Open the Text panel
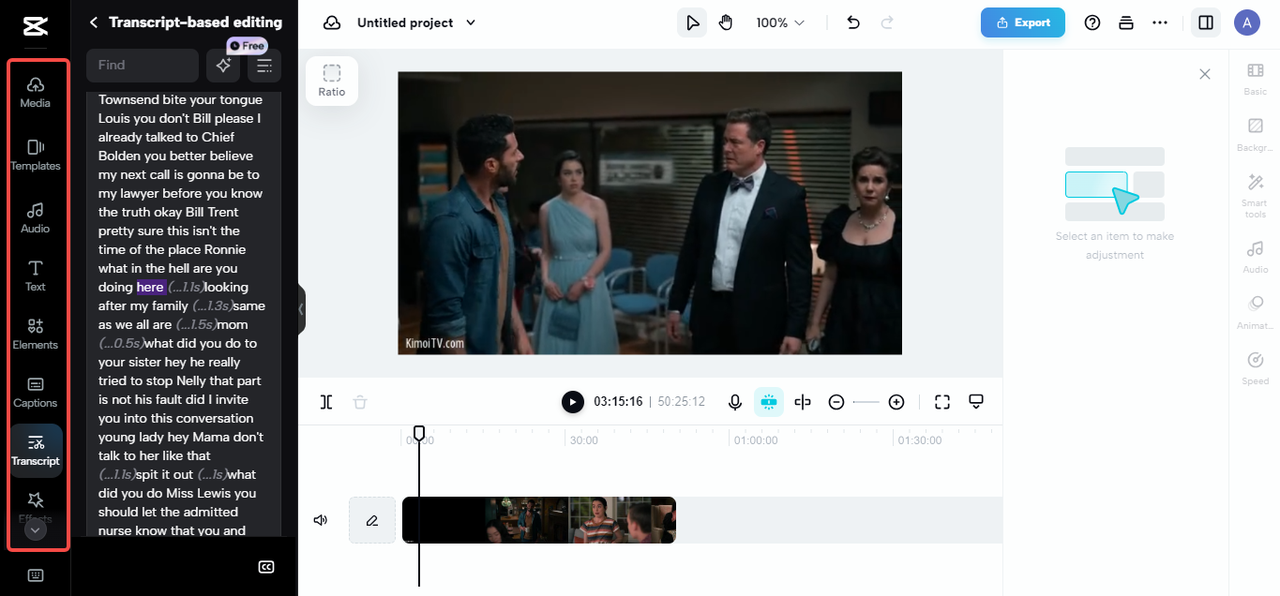This screenshot has width=1280, height=596. pyautogui.click(x=35, y=275)
